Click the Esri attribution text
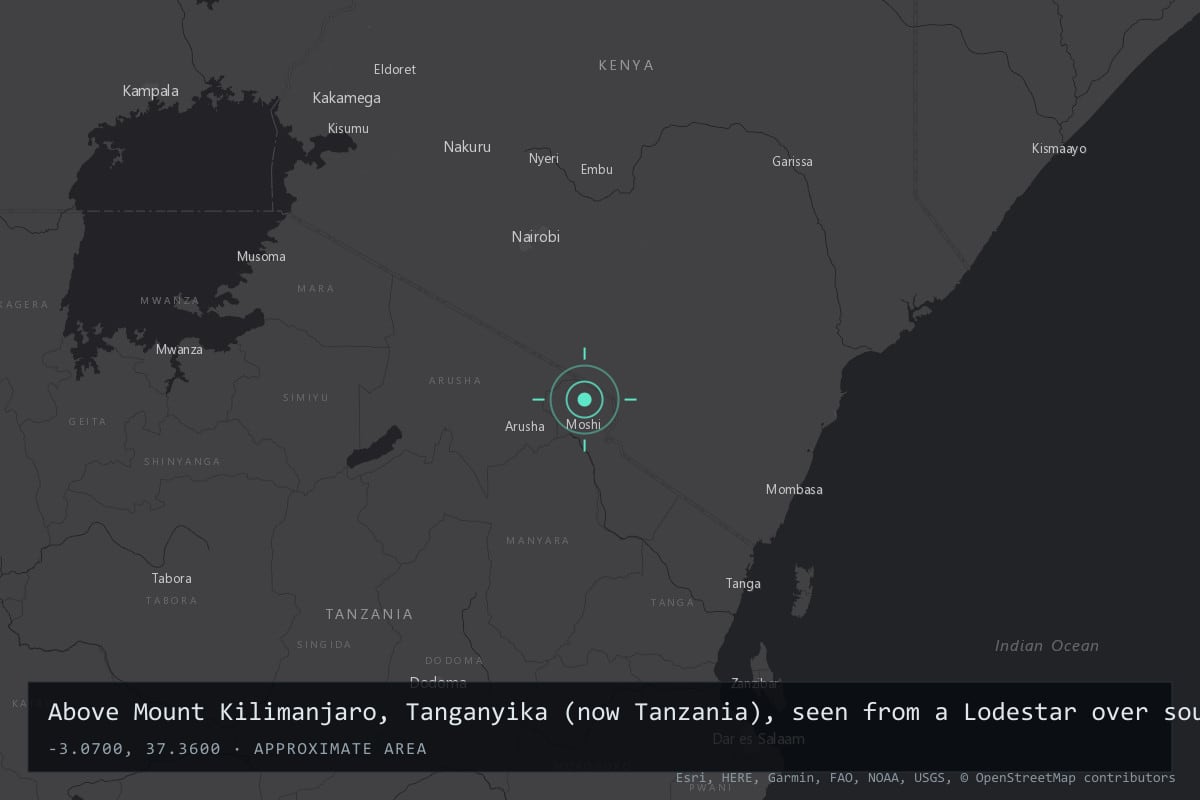Image resolution: width=1200 pixels, height=800 pixels. (691, 777)
